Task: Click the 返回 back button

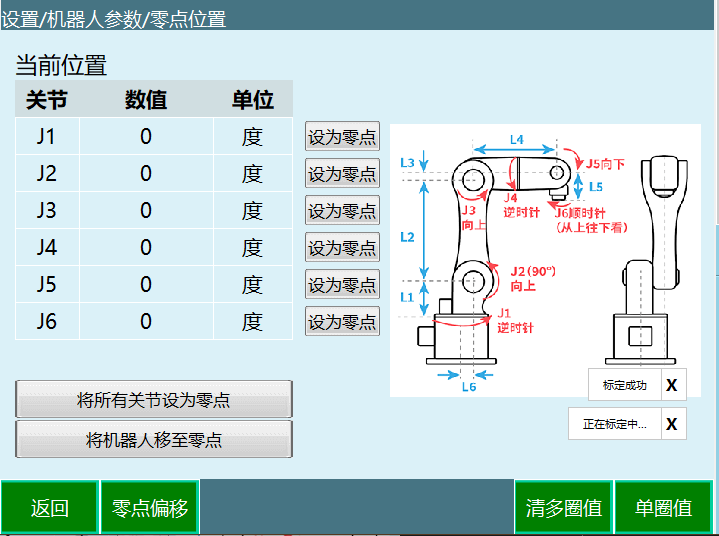Action: [49, 508]
